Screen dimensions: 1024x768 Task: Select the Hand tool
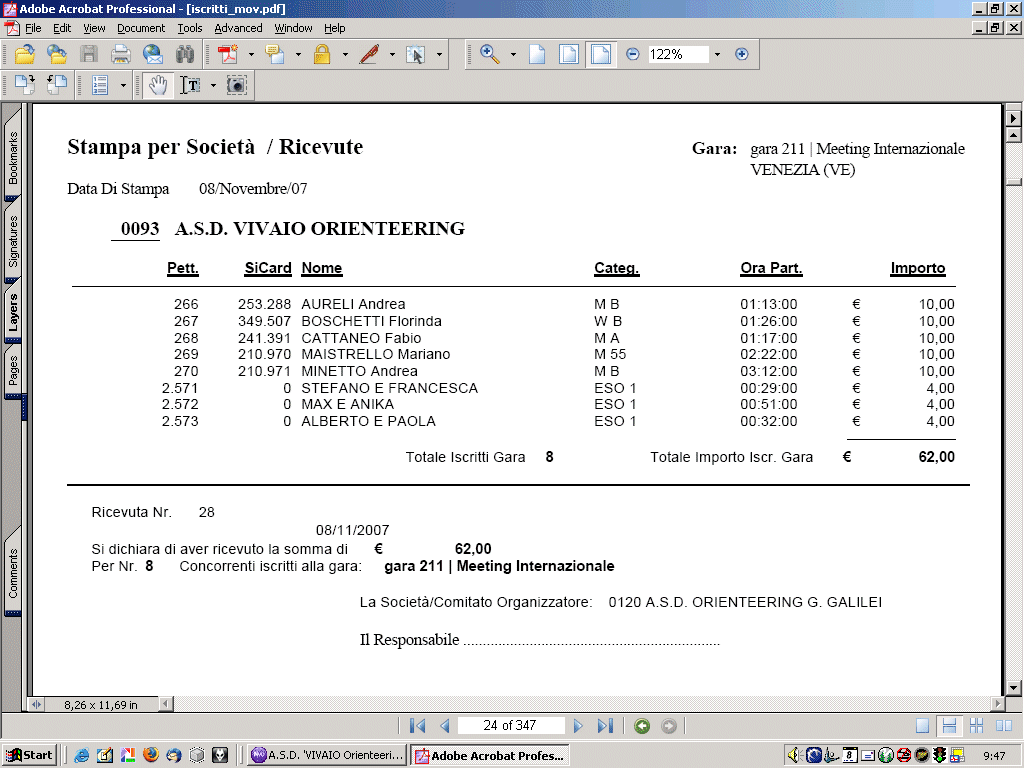[x=157, y=85]
